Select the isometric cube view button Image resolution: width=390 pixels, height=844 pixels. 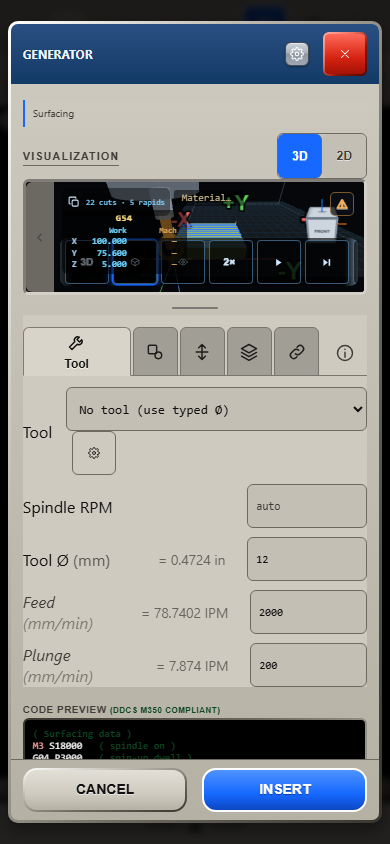[135, 262]
